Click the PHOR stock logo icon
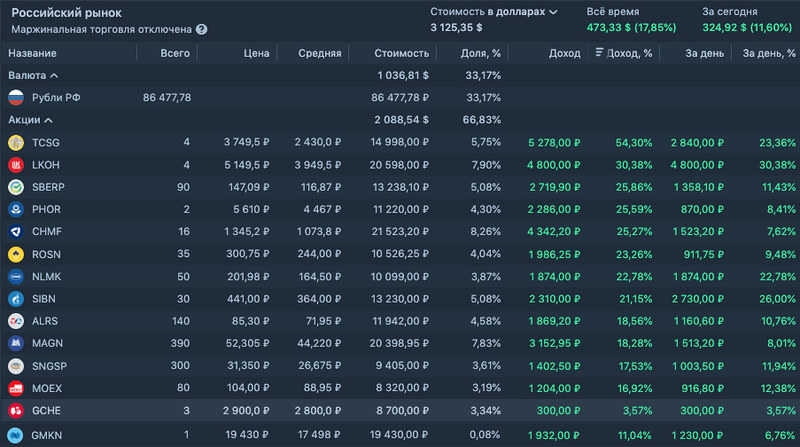The height and width of the screenshot is (447, 800). click(16, 209)
